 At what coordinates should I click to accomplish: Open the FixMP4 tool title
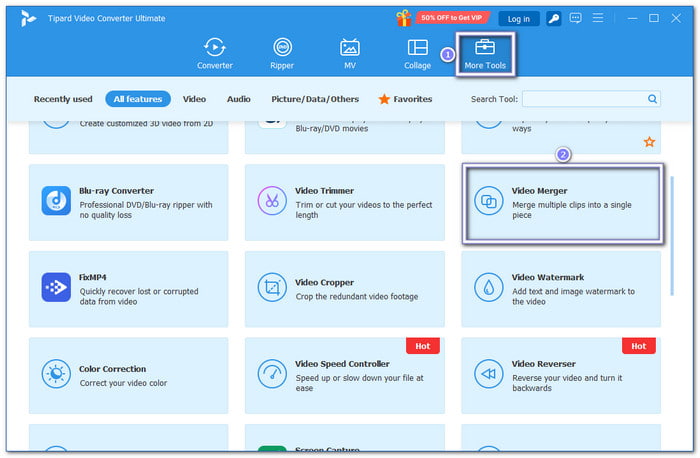click(x=92, y=277)
